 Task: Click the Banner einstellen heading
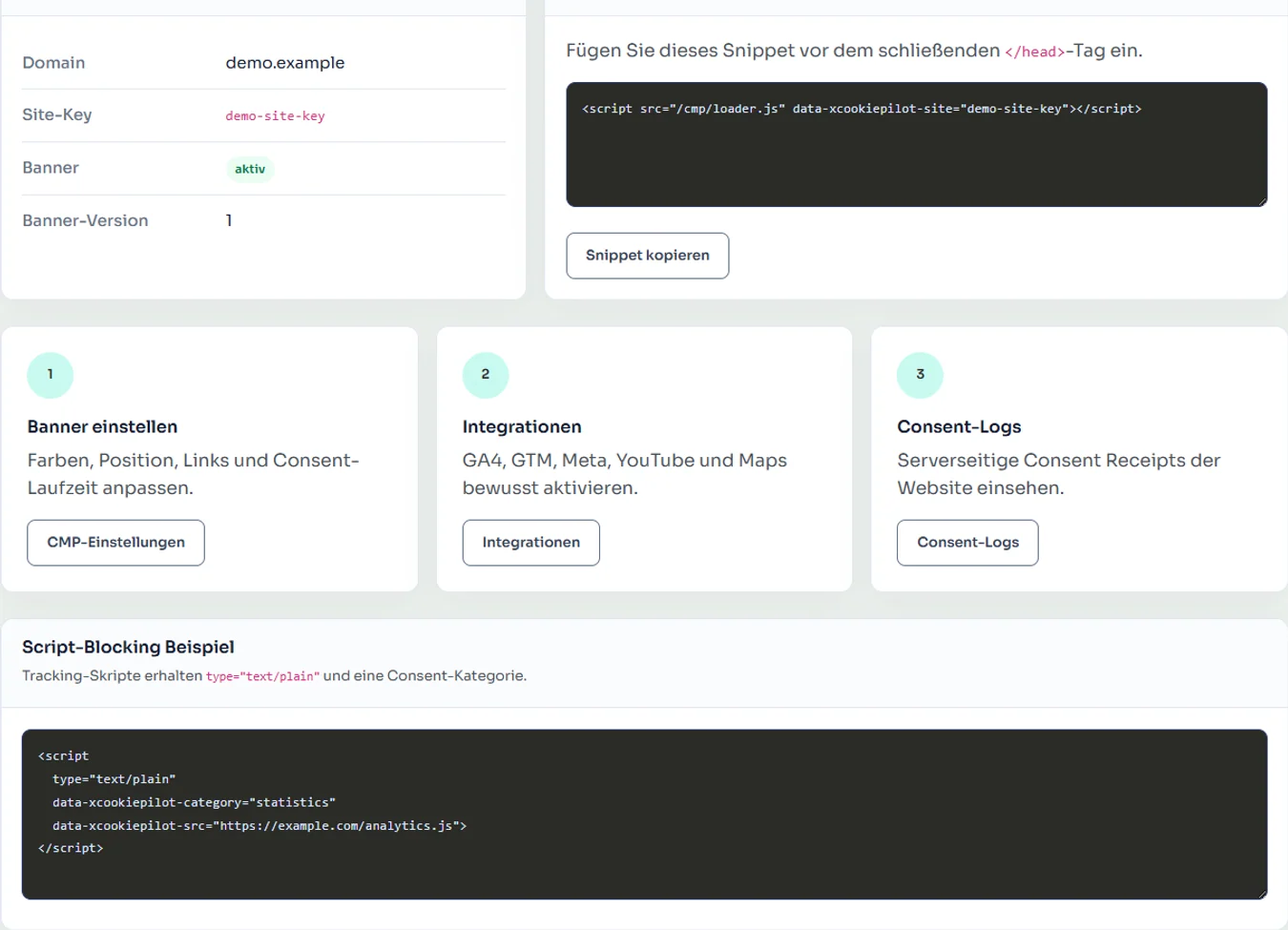click(102, 426)
